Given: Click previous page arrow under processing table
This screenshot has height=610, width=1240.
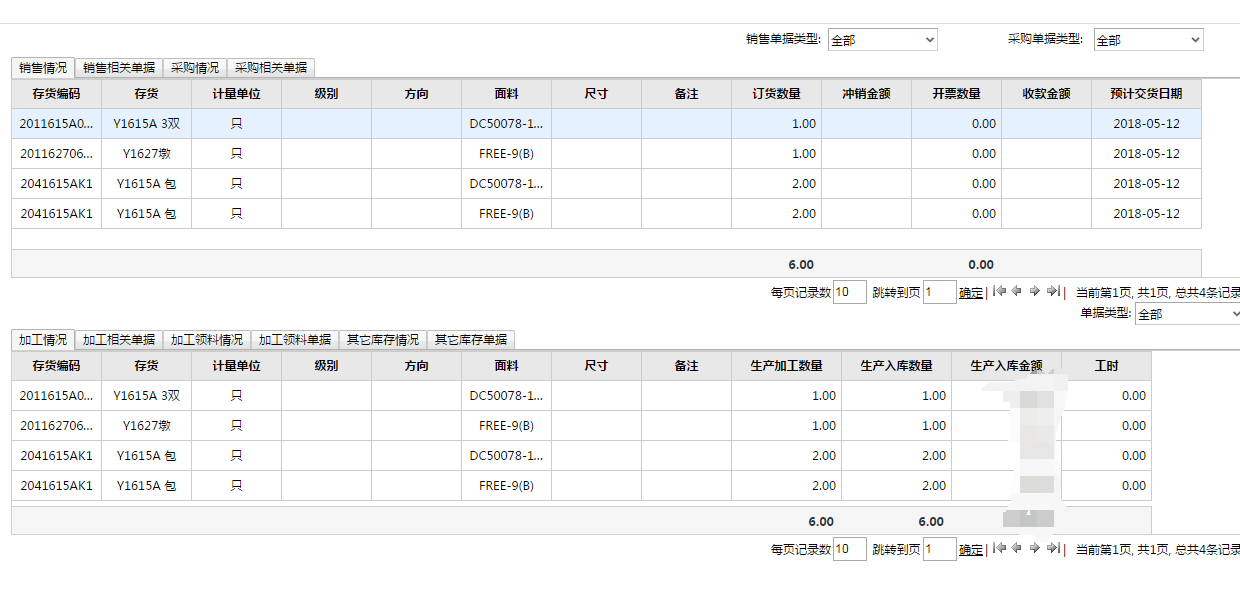Looking at the screenshot, I should tap(1017, 548).
